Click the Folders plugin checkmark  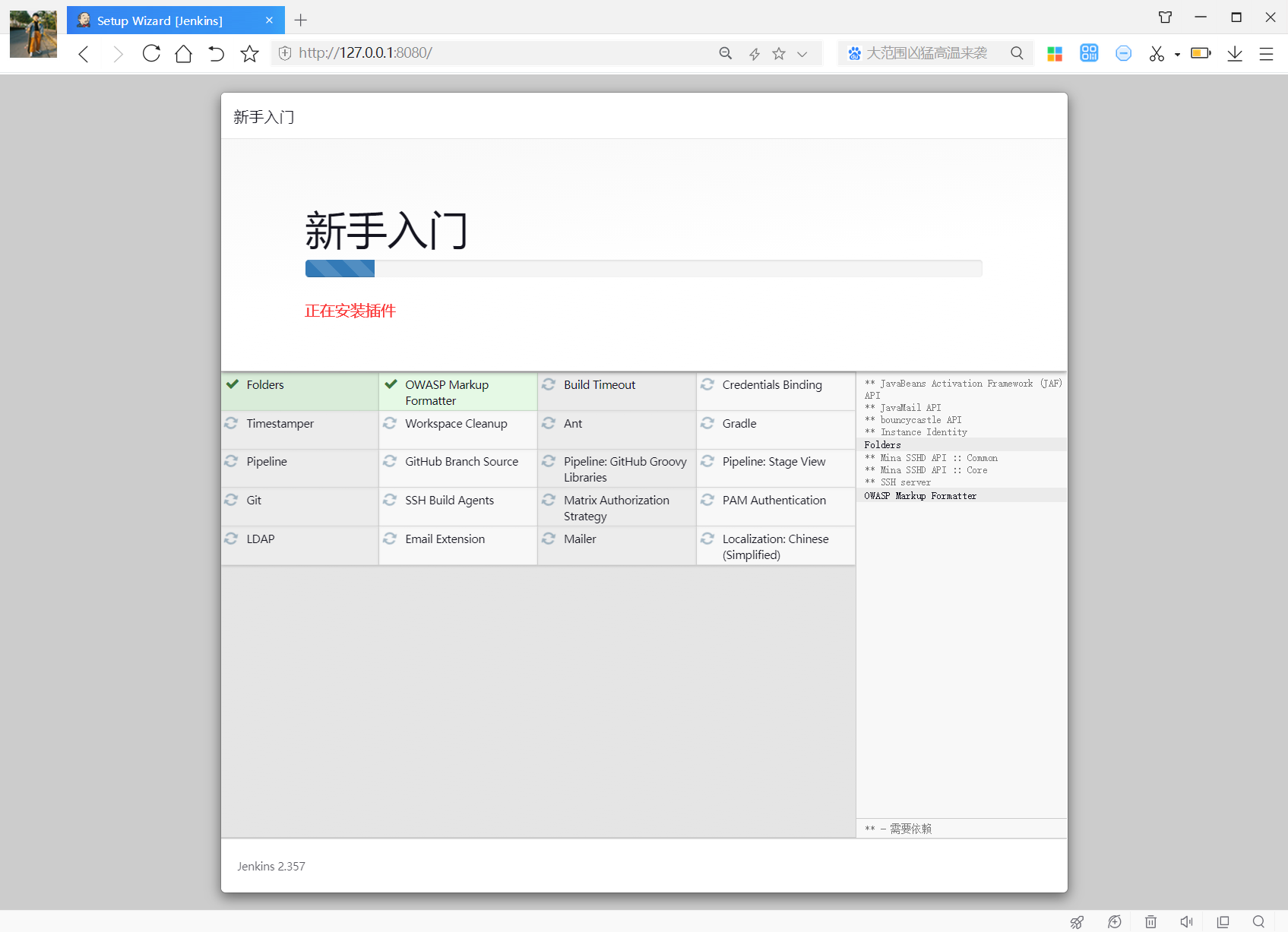click(x=233, y=384)
